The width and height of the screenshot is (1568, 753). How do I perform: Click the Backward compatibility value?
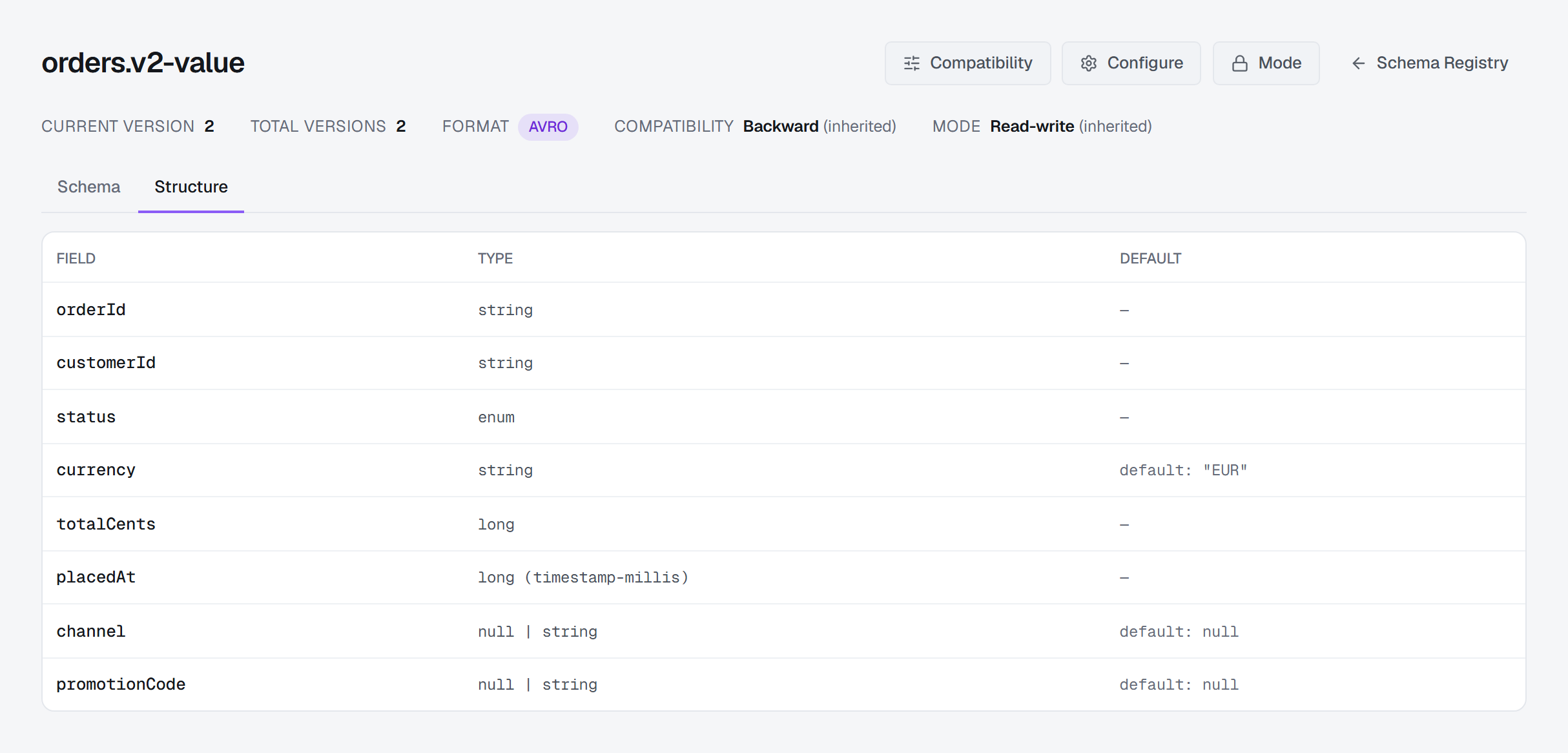point(780,126)
